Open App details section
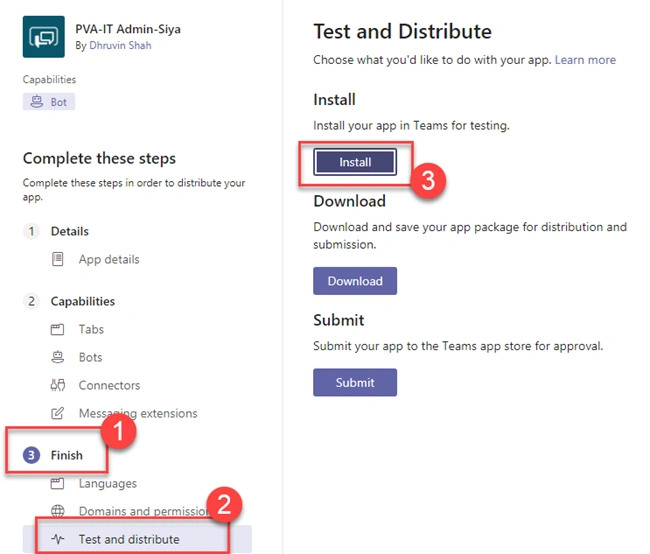Viewport: 650px width, 554px height. coord(109,259)
